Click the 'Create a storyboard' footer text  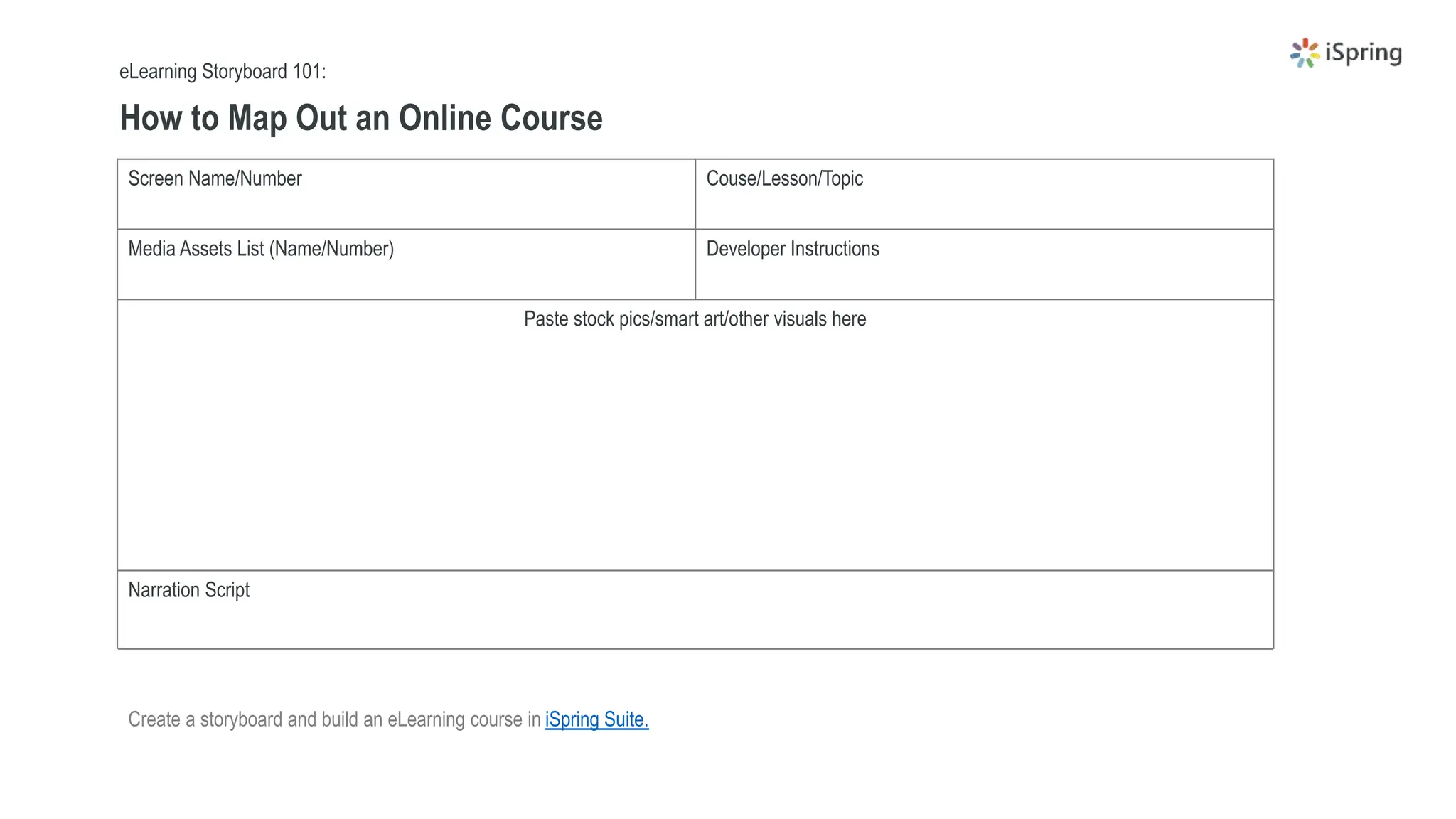(334, 719)
